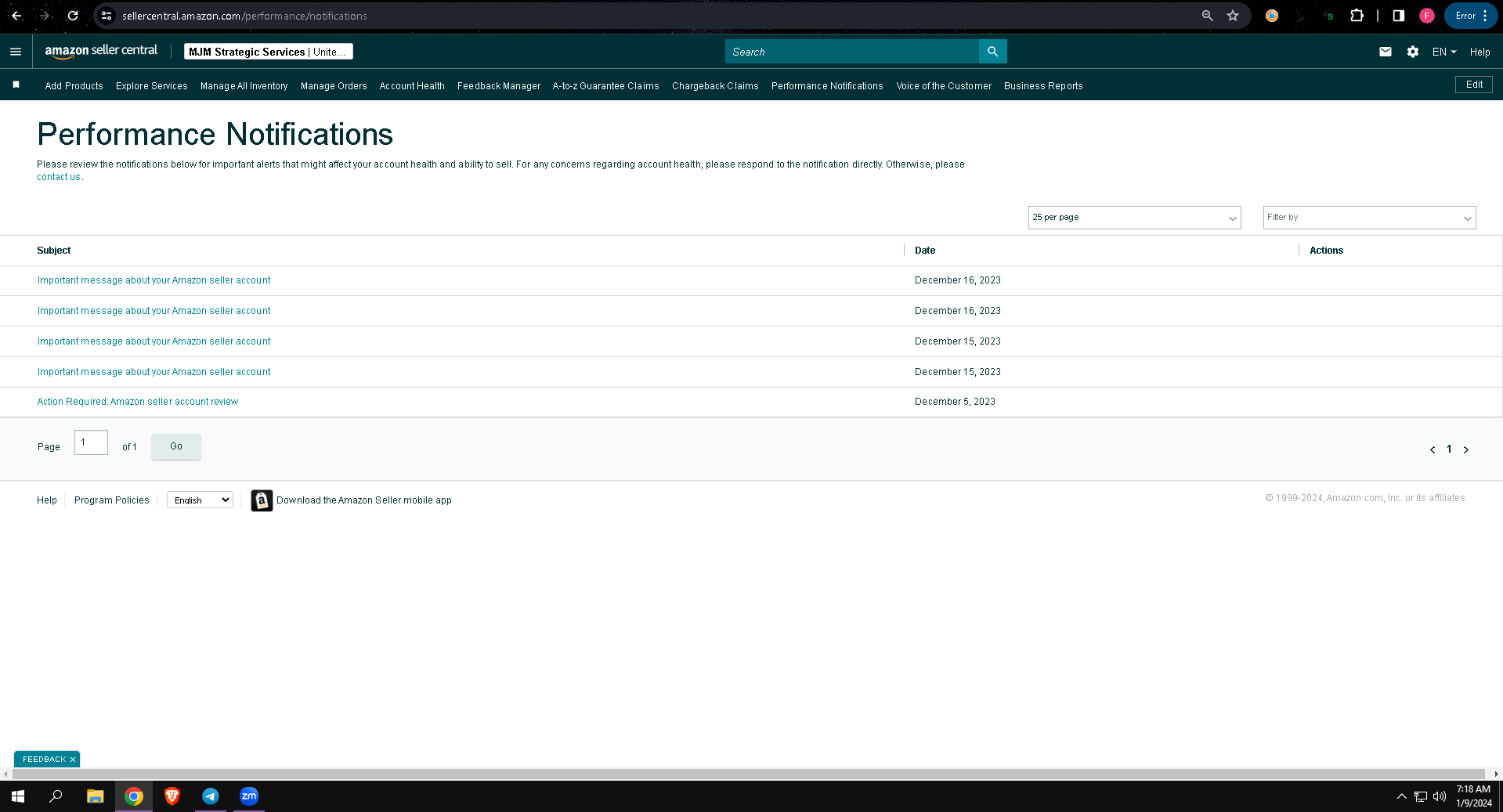Click the bookmark flag icon in nav bar

coord(16,85)
